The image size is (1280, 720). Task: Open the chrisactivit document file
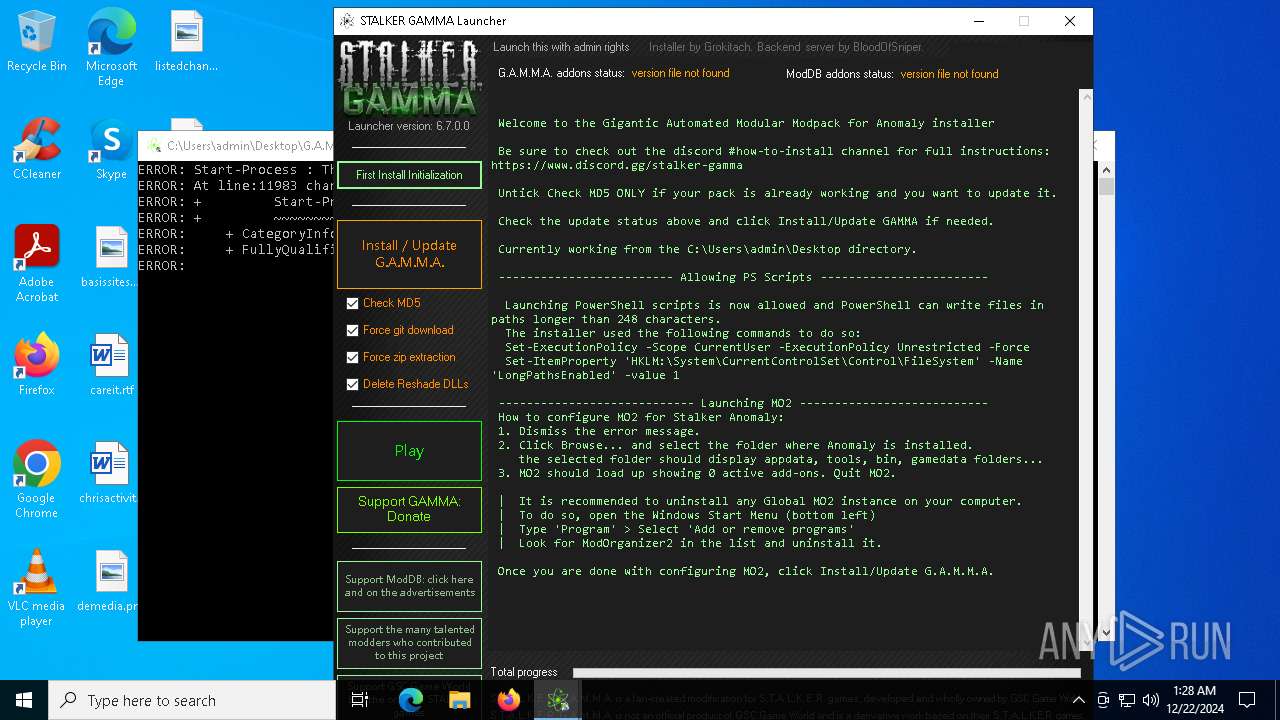click(109, 474)
